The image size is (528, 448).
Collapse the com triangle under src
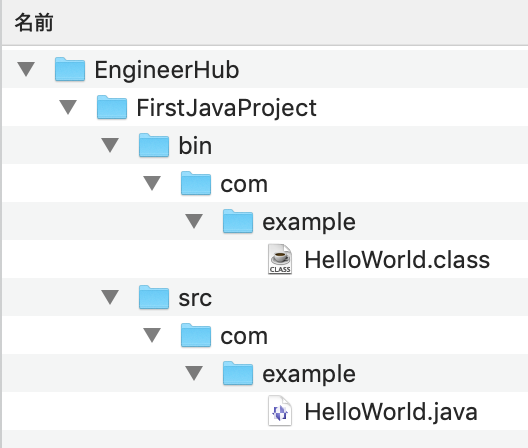[x=152, y=335]
